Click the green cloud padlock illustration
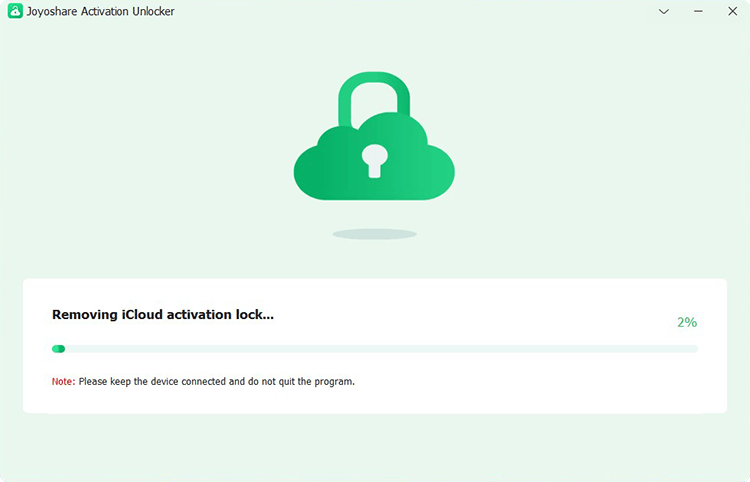This screenshot has width=750, height=482. (374, 136)
